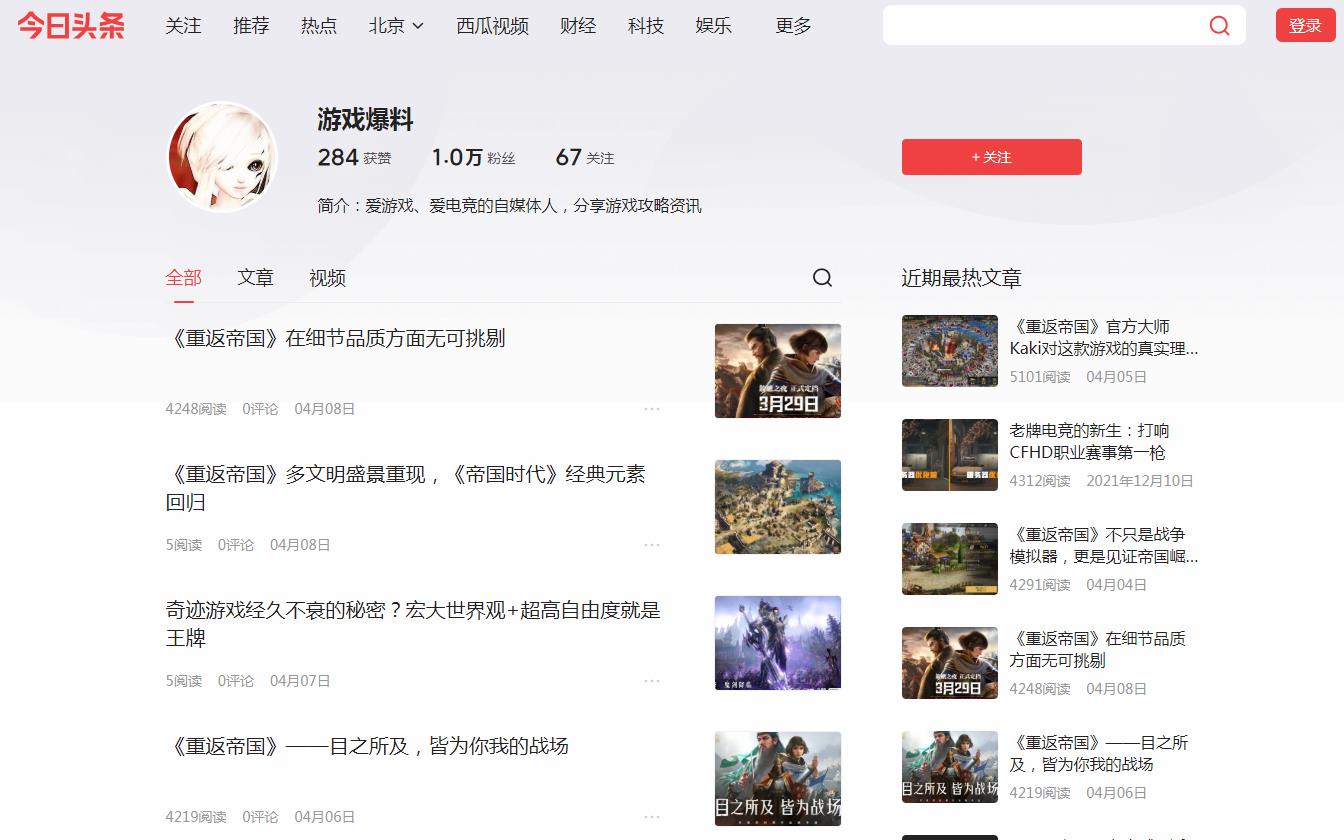Click sidebar 3月29日 thumbnail
This screenshot has width=1344, height=840.
click(950, 663)
